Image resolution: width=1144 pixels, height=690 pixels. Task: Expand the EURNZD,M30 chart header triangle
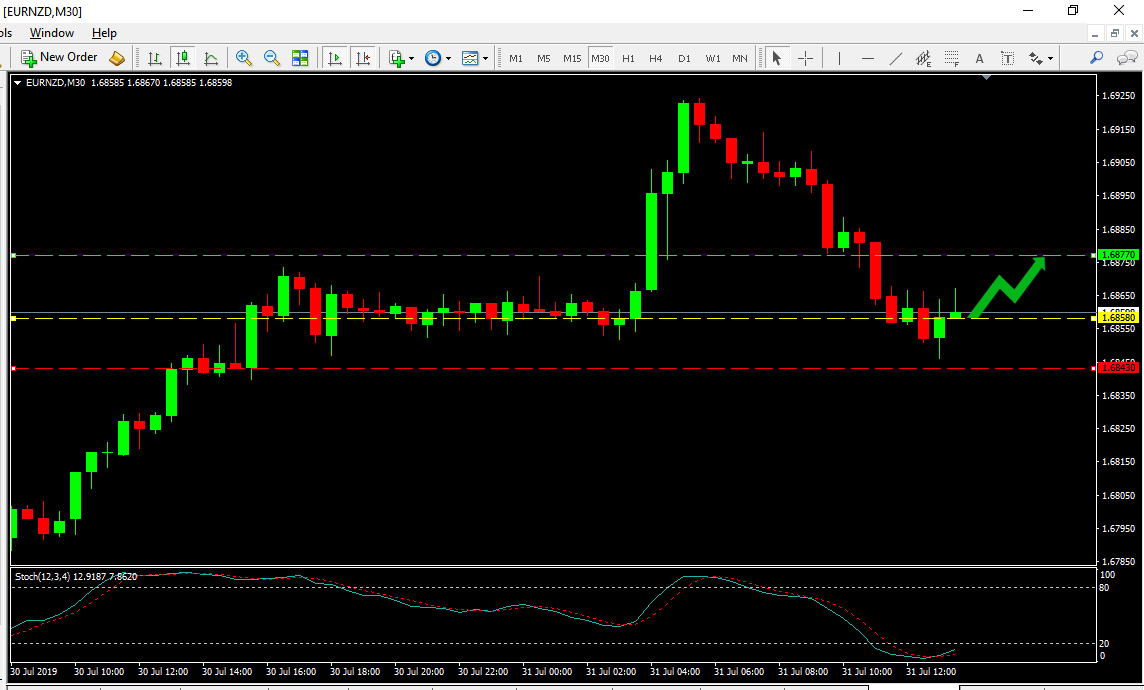pyautogui.click(x=18, y=83)
